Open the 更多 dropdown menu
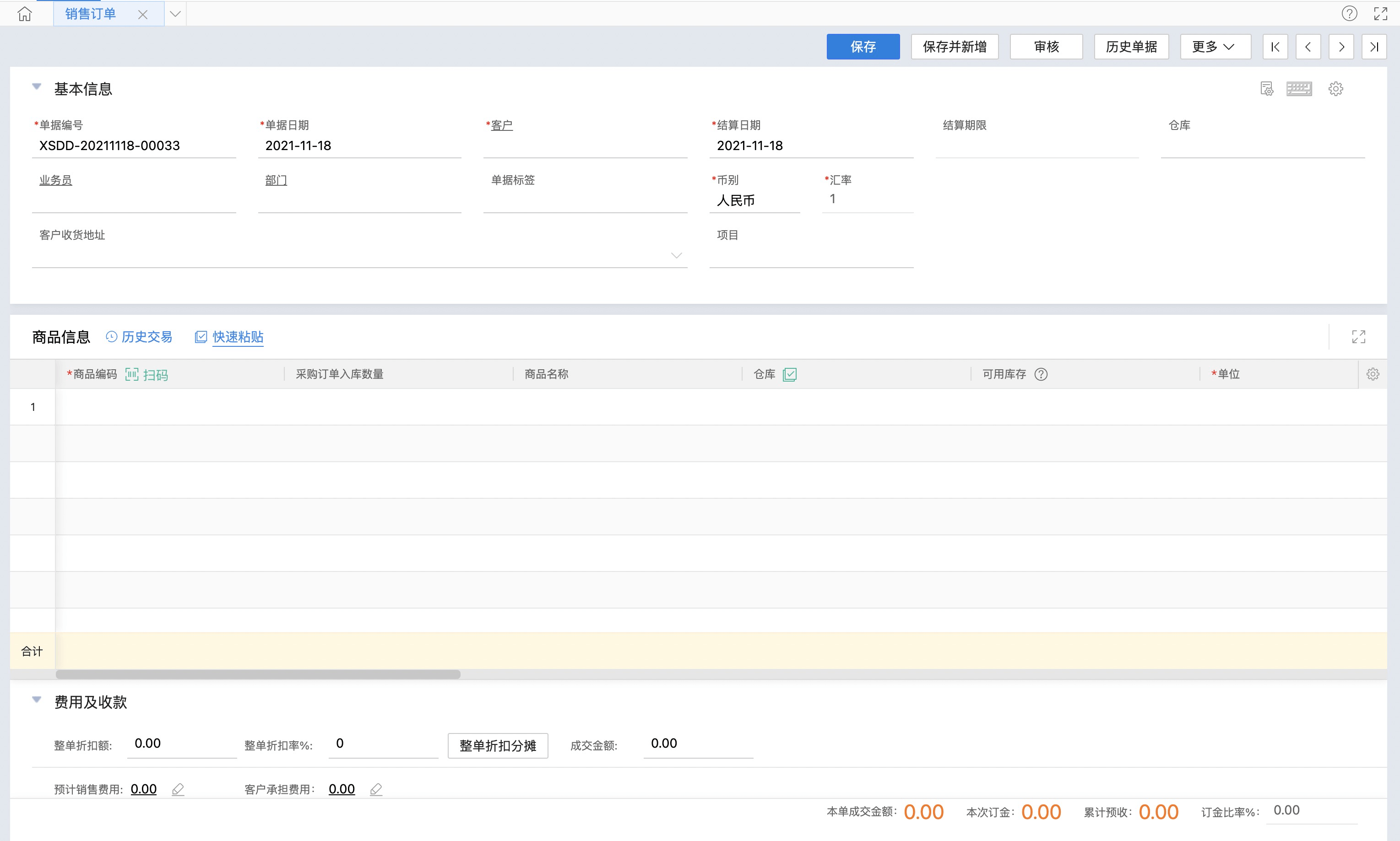This screenshot has width=1400, height=841. click(1215, 47)
